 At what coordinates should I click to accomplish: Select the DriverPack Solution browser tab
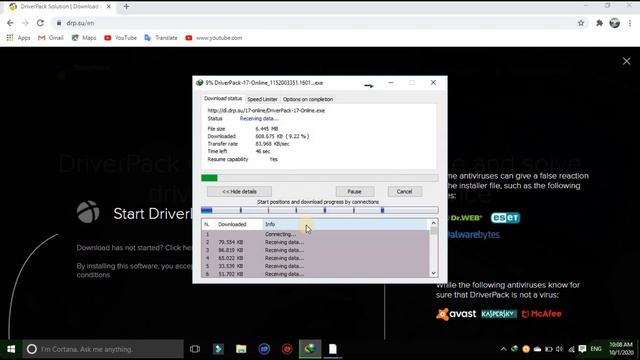tap(60, 7)
